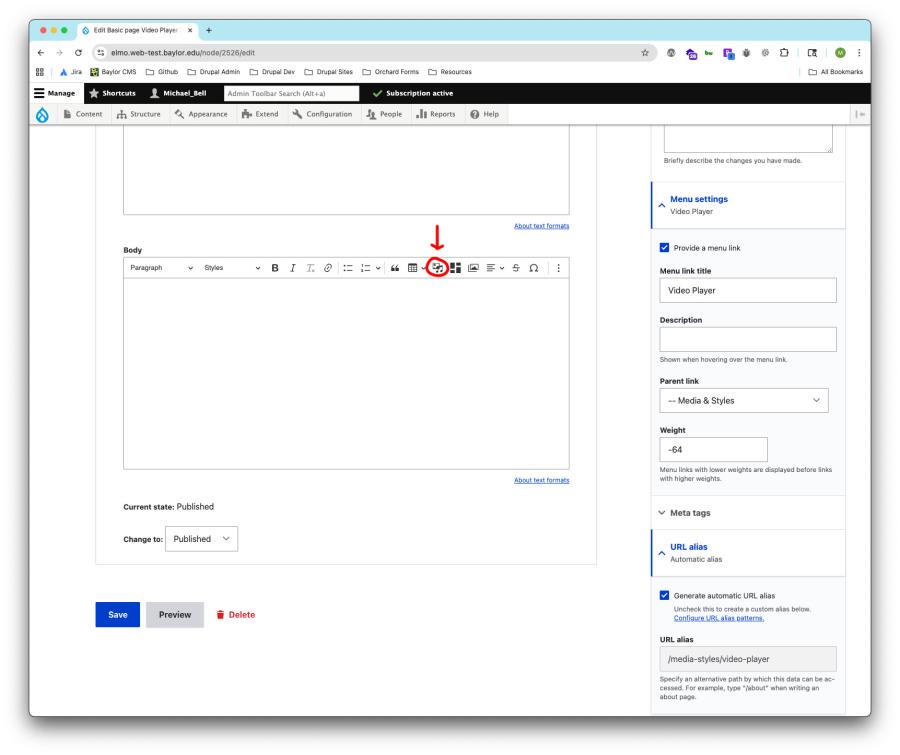Show more toolbar items in Body editor
Viewport: 900px width, 755px height.
558,268
